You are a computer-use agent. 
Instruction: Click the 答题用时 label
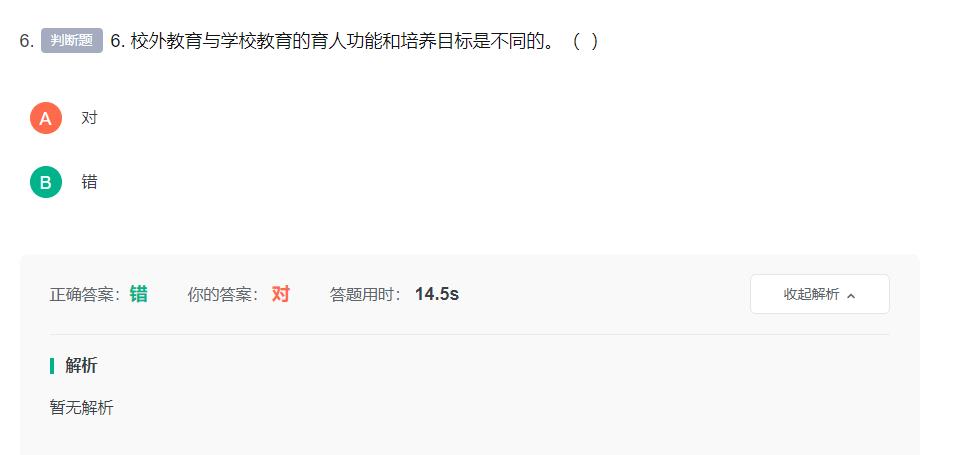[x=366, y=295]
